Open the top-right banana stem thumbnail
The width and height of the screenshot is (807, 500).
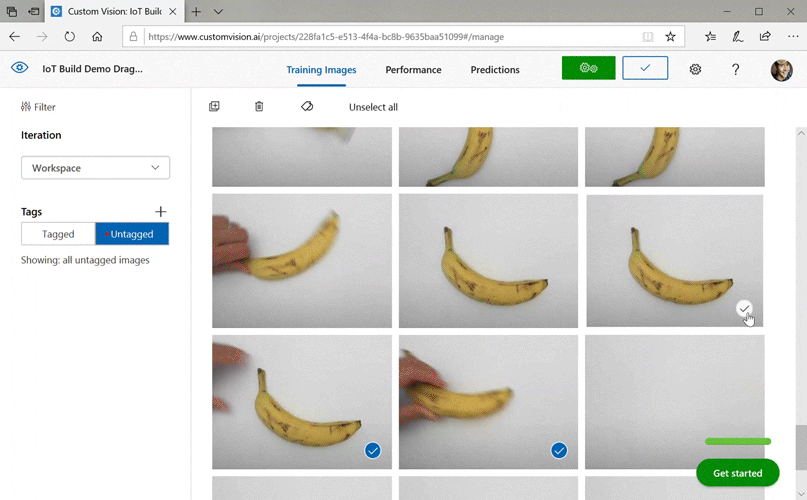(x=675, y=157)
